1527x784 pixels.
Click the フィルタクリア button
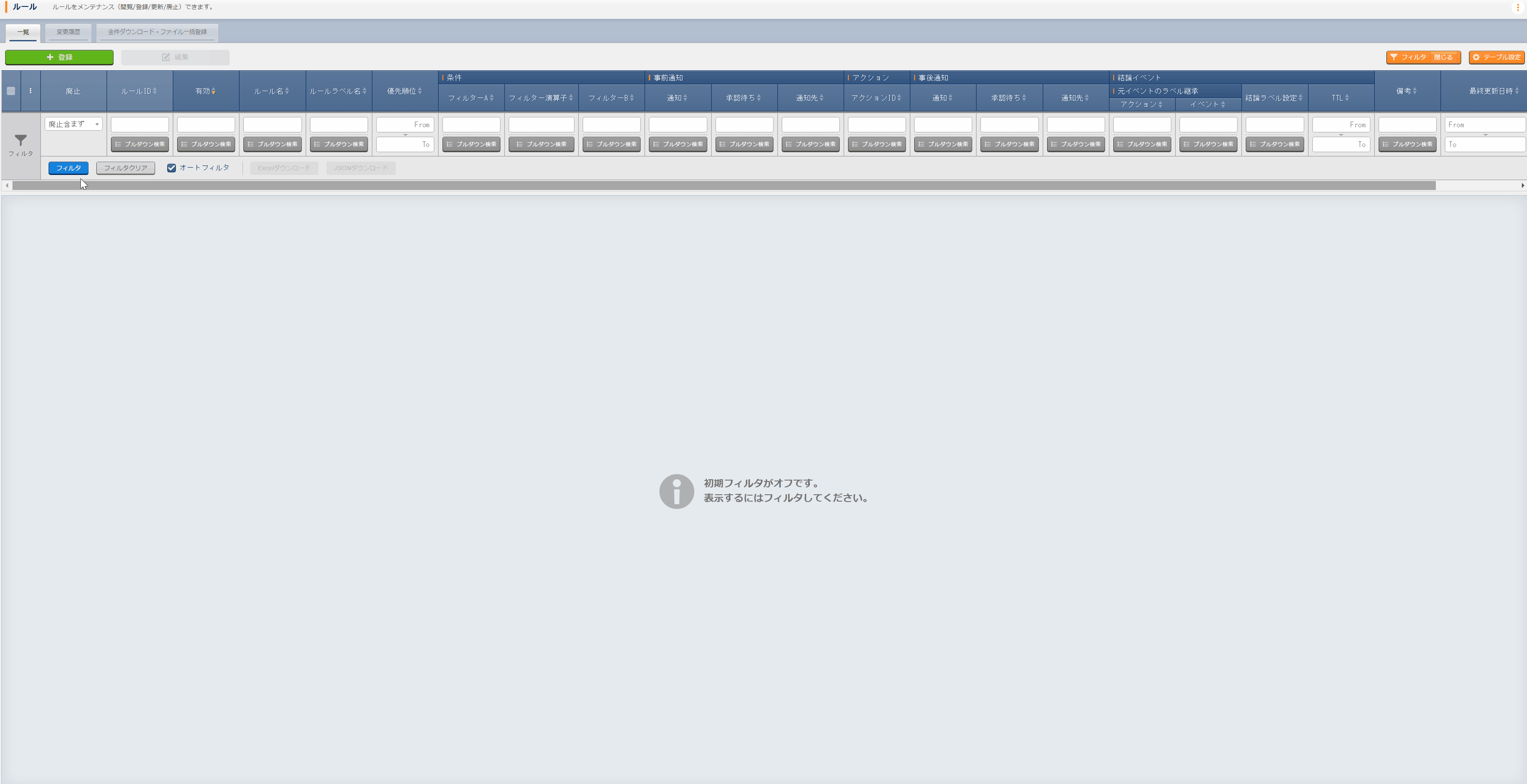tap(126, 168)
